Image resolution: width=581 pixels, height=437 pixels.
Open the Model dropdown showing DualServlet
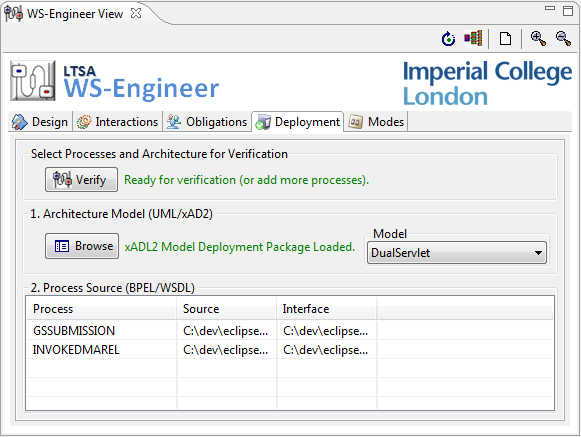456,253
